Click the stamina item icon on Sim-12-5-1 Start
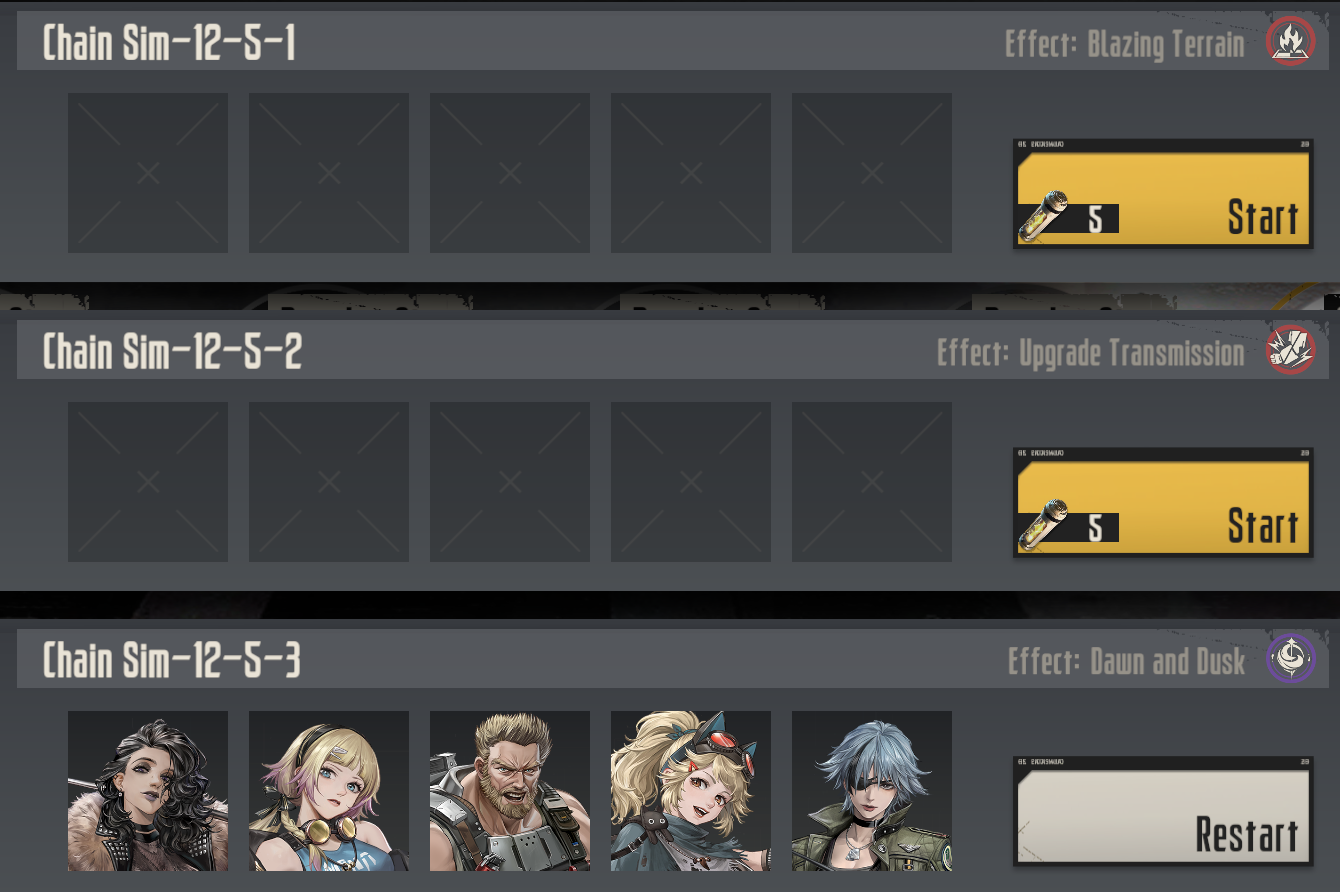Image resolution: width=1340 pixels, height=892 pixels. (1042, 216)
